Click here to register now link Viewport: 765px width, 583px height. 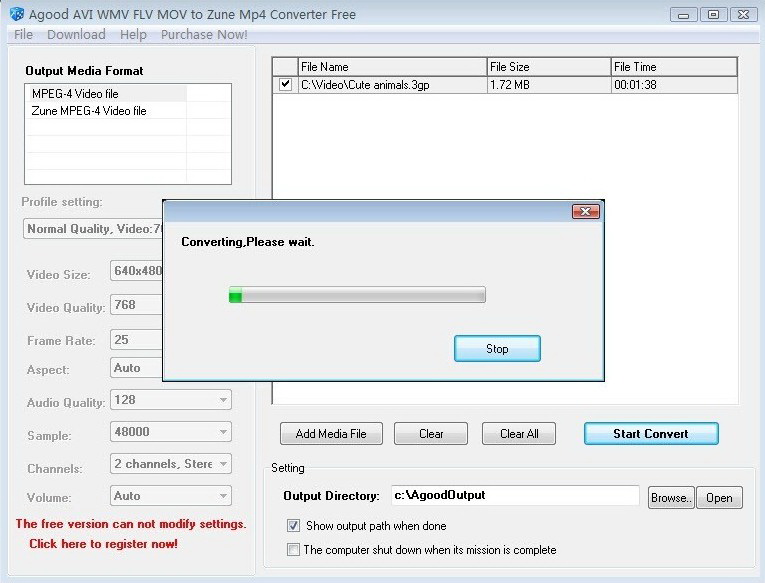103,543
